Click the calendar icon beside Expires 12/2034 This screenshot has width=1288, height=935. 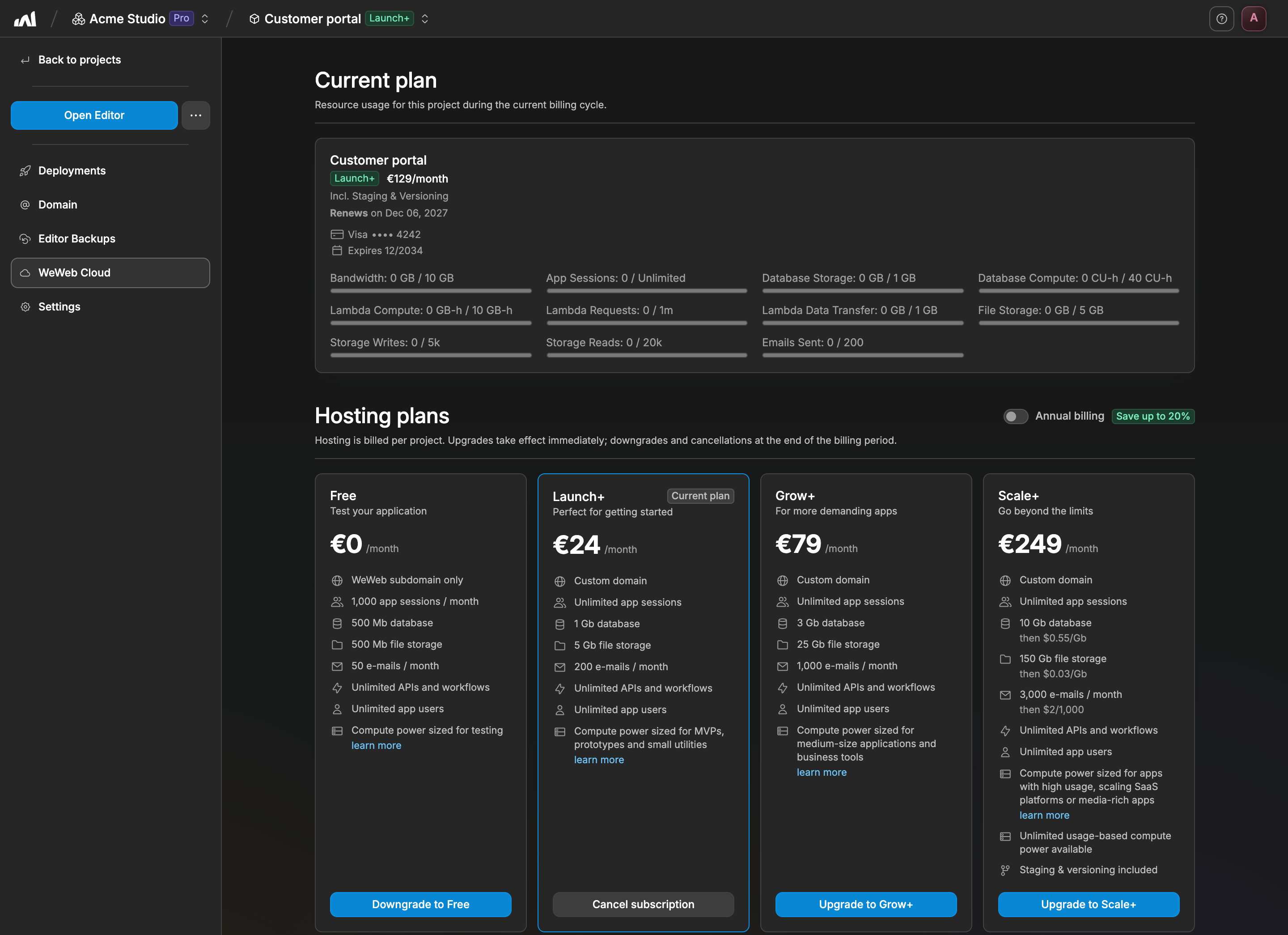[337, 251]
